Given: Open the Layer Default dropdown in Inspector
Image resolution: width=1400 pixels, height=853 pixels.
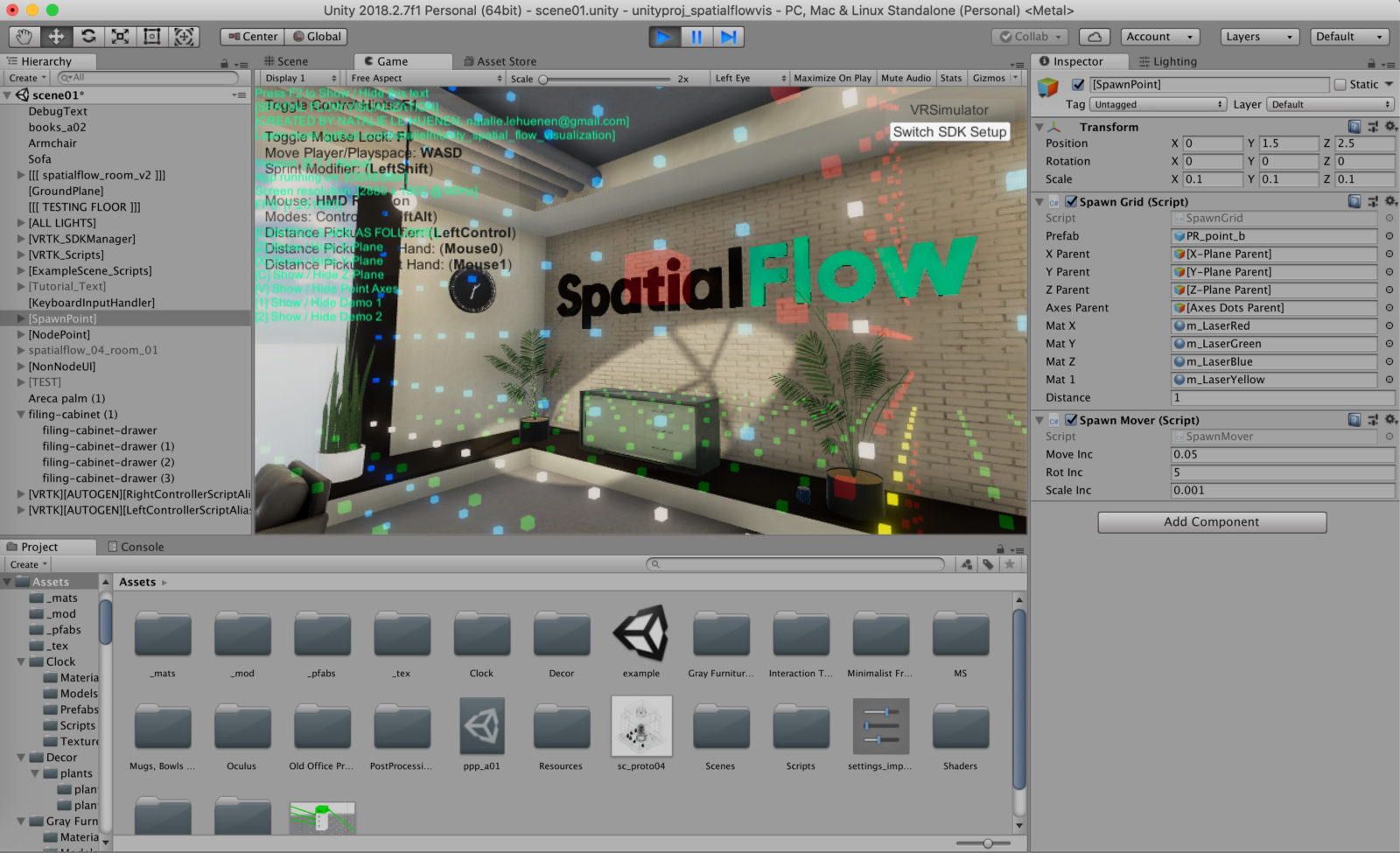Looking at the screenshot, I should pyautogui.click(x=1330, y=104).
